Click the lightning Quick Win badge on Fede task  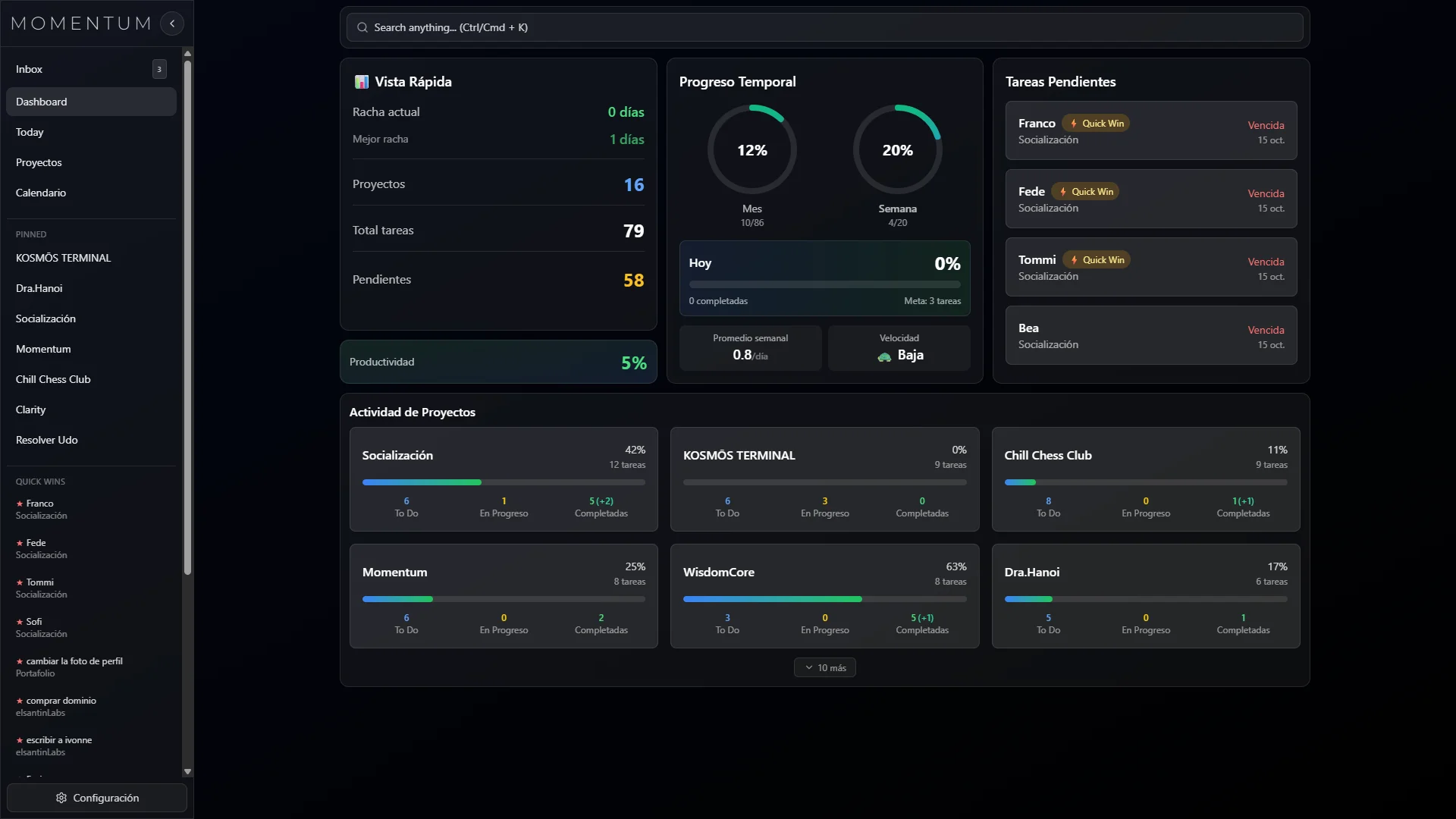point(1085,192)
